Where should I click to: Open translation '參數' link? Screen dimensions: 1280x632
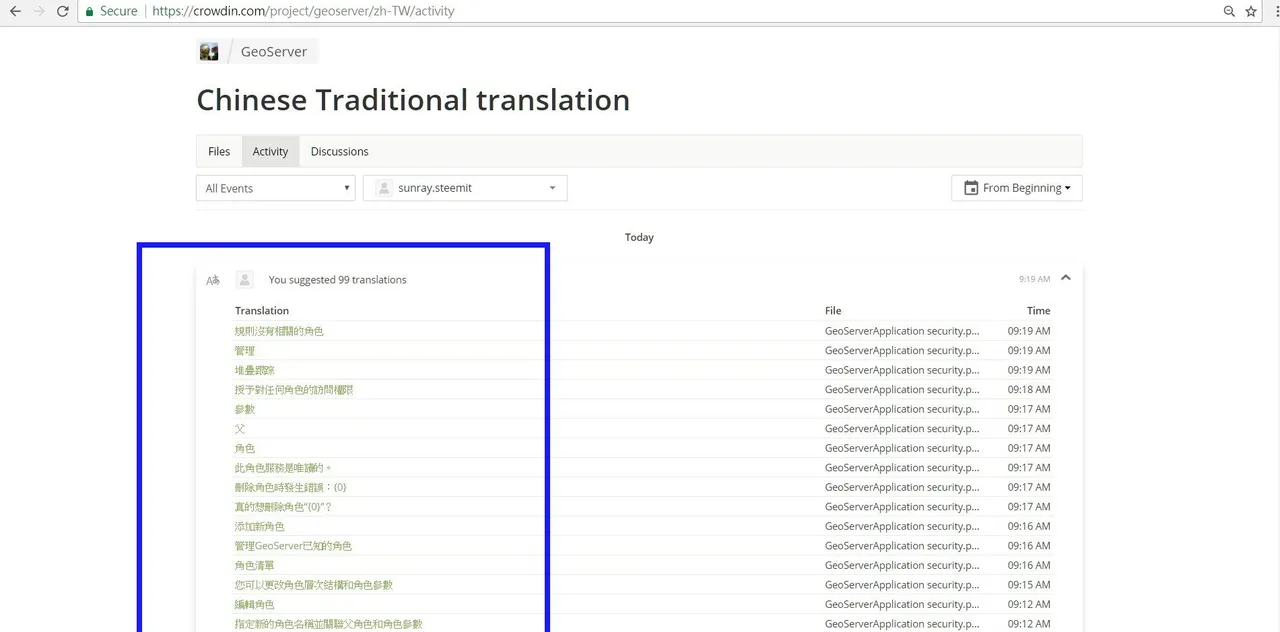[x=245, y=409]
